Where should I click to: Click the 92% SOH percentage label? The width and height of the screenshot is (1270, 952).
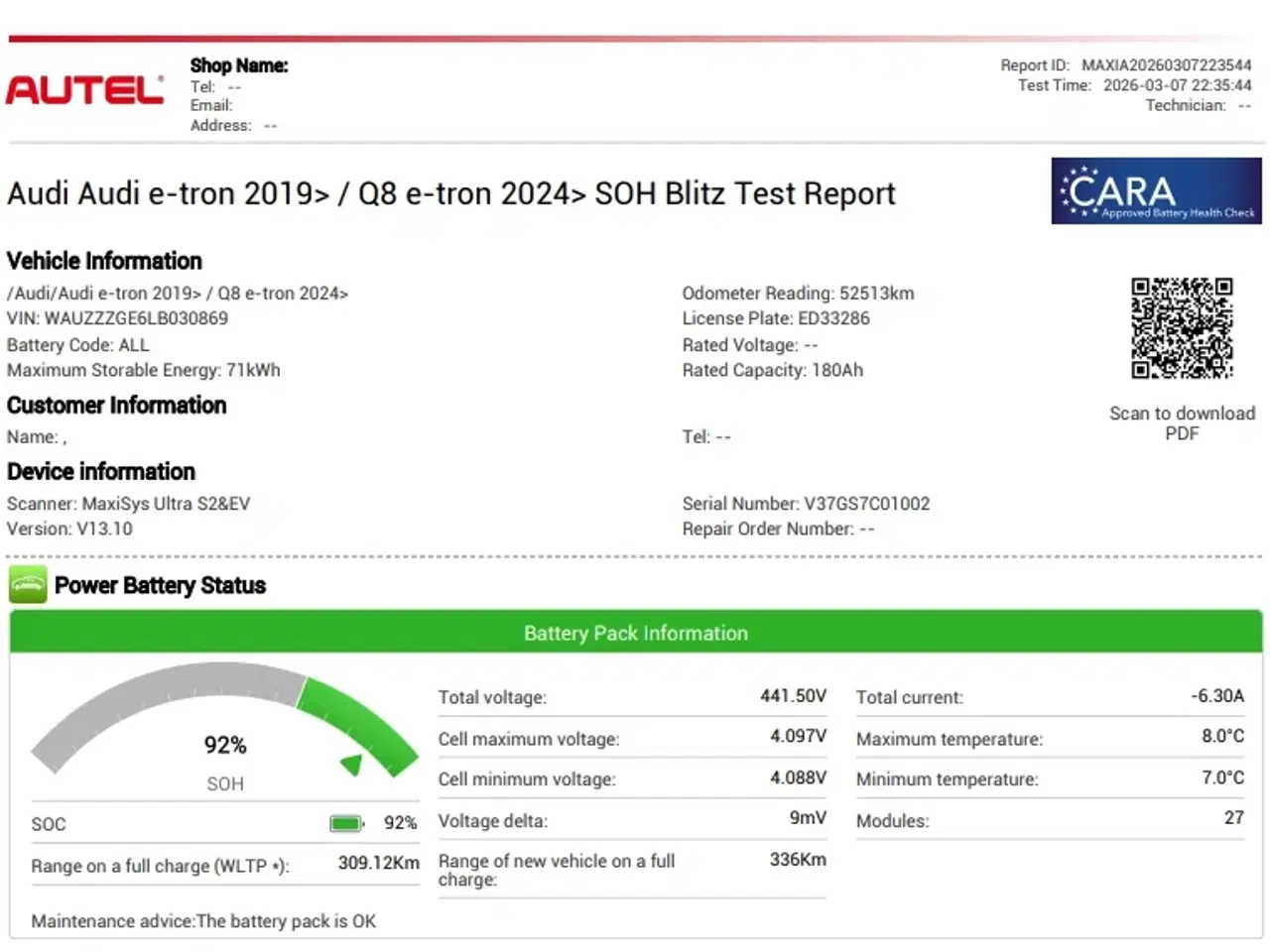pyautogui.click(x=225, y=745)
